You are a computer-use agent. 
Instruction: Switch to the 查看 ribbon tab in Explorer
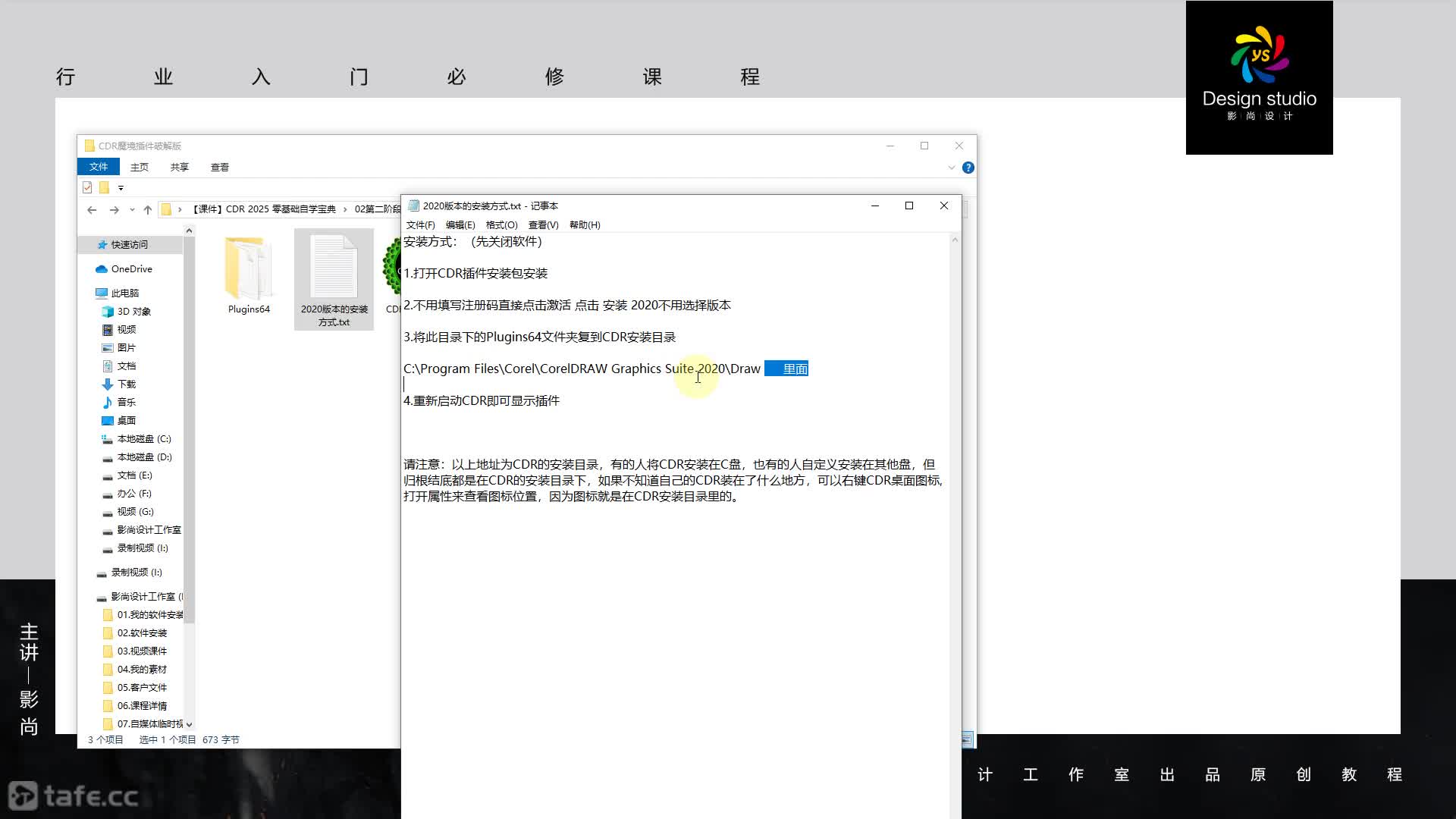pyautogui.click(x=220, y=168)
